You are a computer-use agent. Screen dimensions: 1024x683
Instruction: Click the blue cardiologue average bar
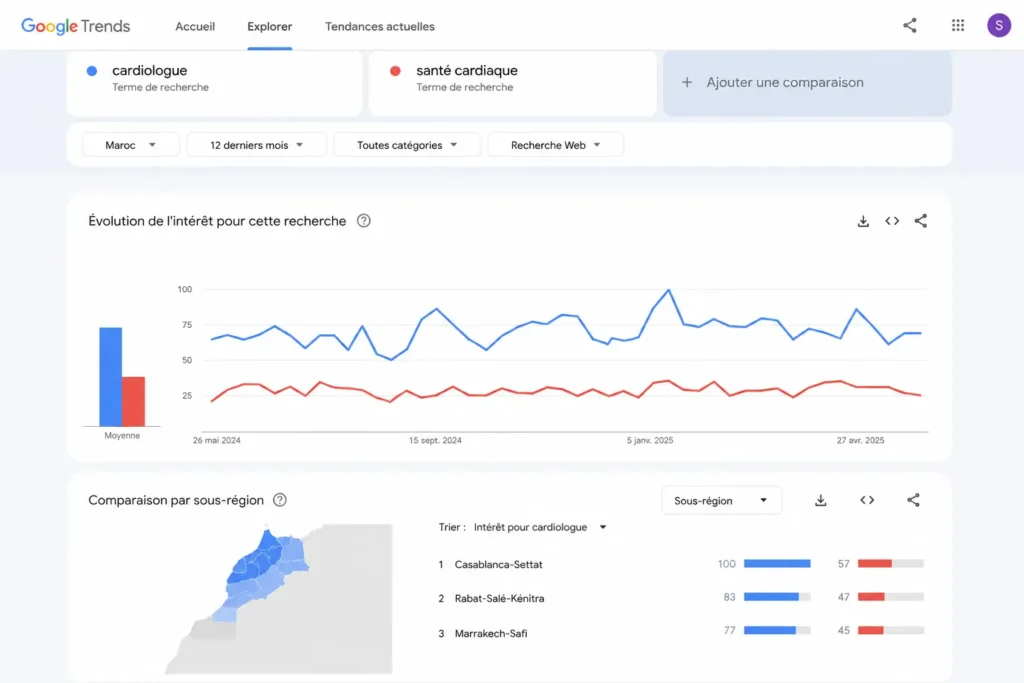[110, 377]
